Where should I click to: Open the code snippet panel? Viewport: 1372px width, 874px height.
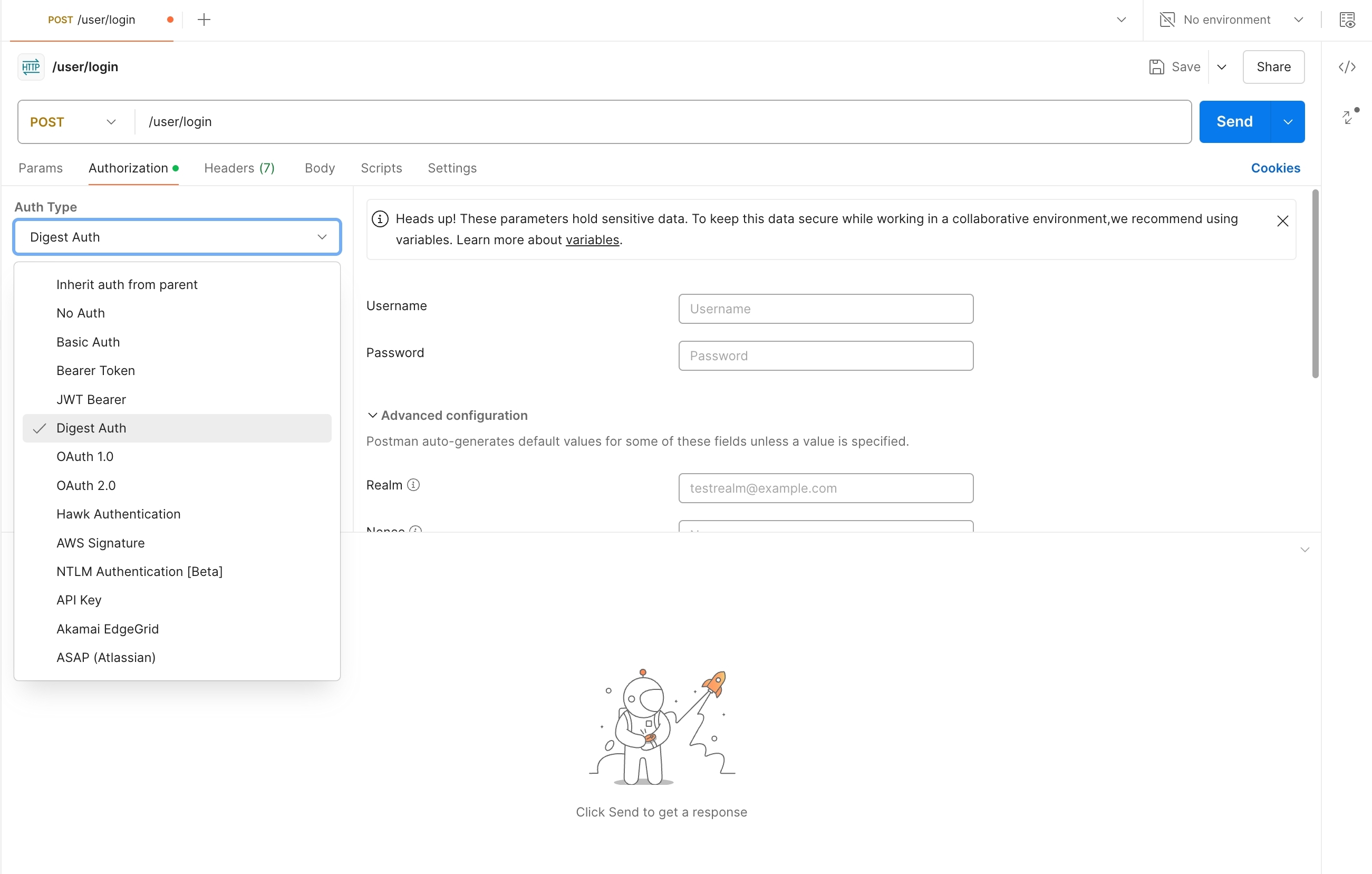1347,66
